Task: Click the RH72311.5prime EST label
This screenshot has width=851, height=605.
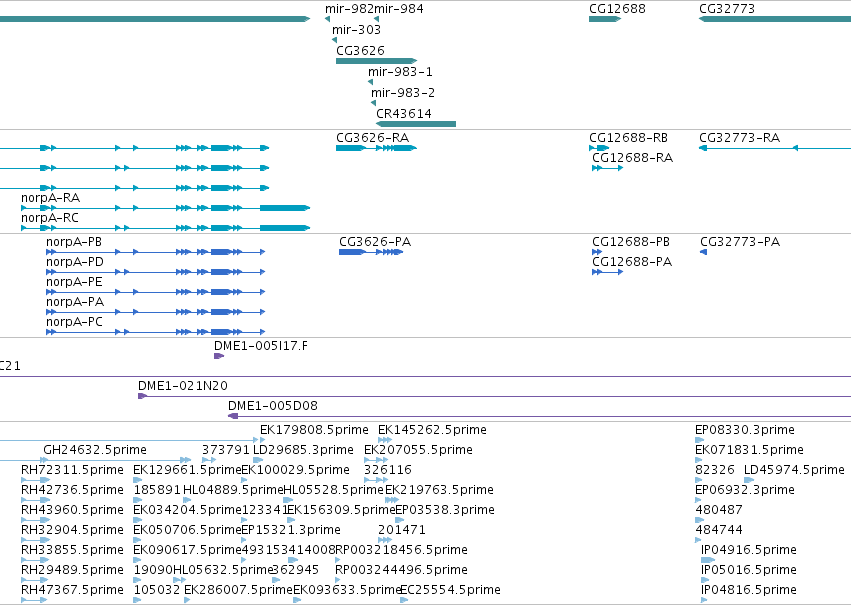Action: point(72,470)
